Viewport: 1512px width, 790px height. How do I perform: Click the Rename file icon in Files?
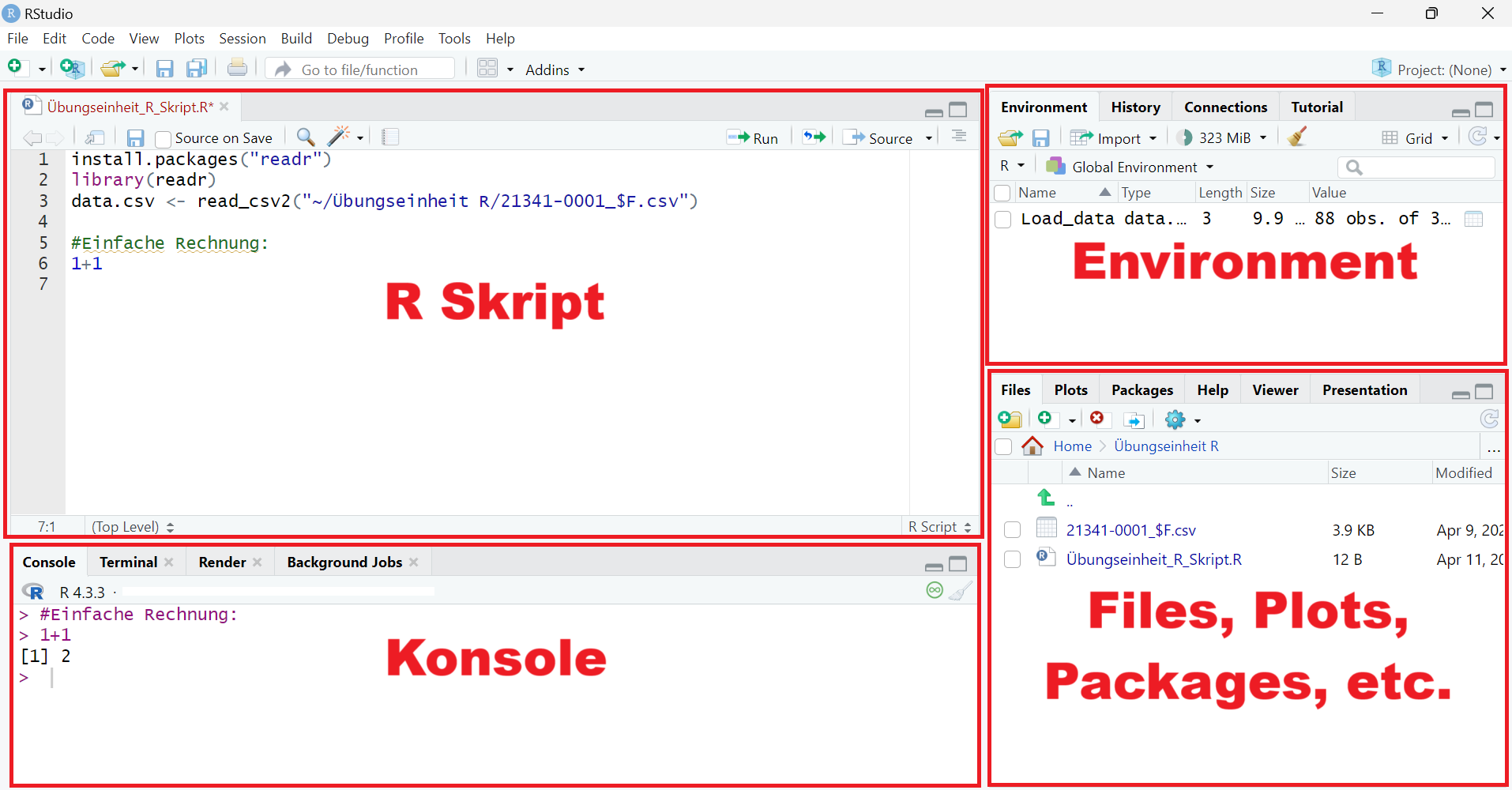point(1134,419)
